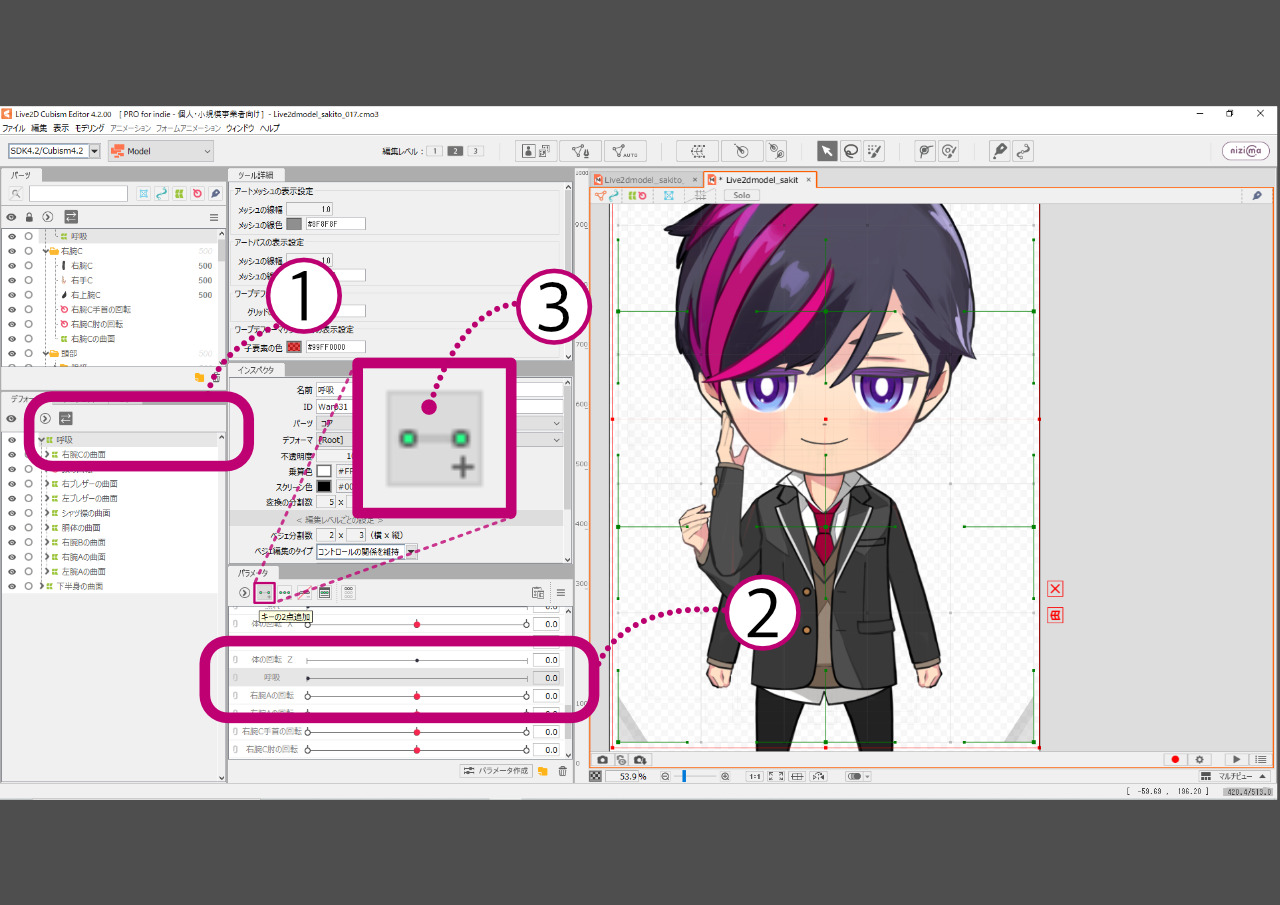Screen dimensions: 1280x905
Task: Open the 編集 menu
Action: (x=39, y=128)
